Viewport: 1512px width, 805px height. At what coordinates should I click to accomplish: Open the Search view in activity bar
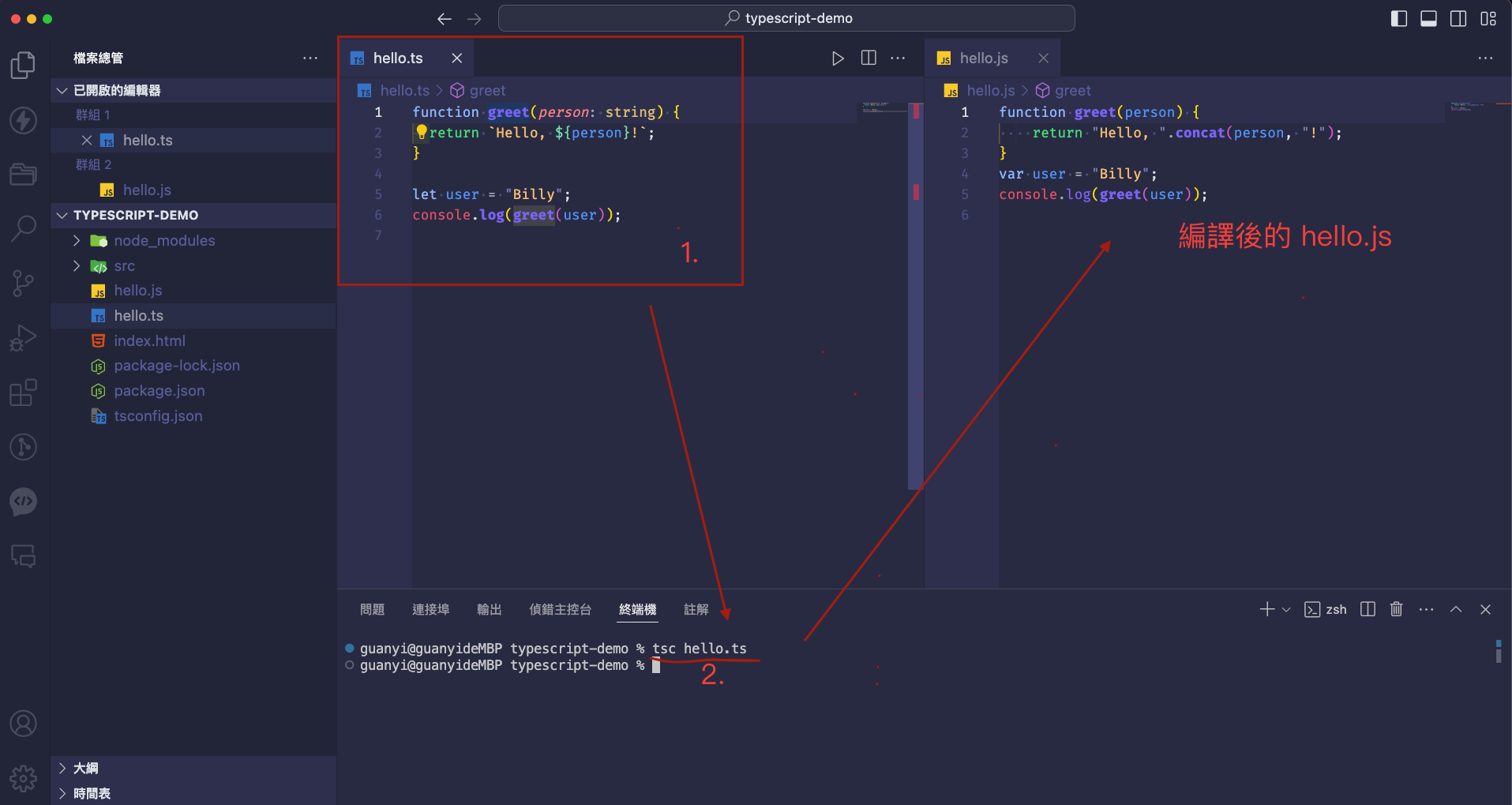coord(24,228)
